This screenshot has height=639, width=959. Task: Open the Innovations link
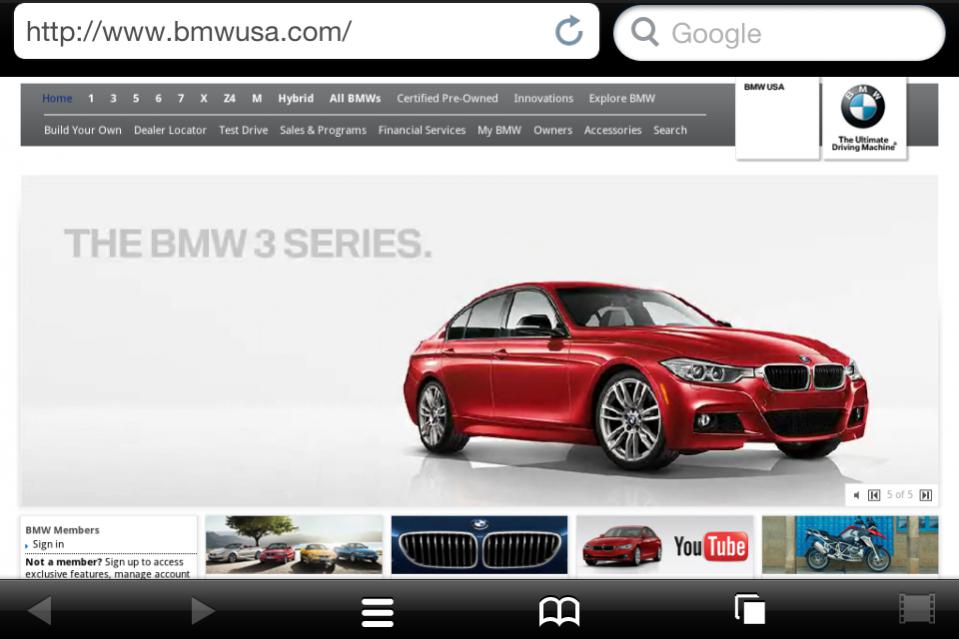click(x=544, y=98)
